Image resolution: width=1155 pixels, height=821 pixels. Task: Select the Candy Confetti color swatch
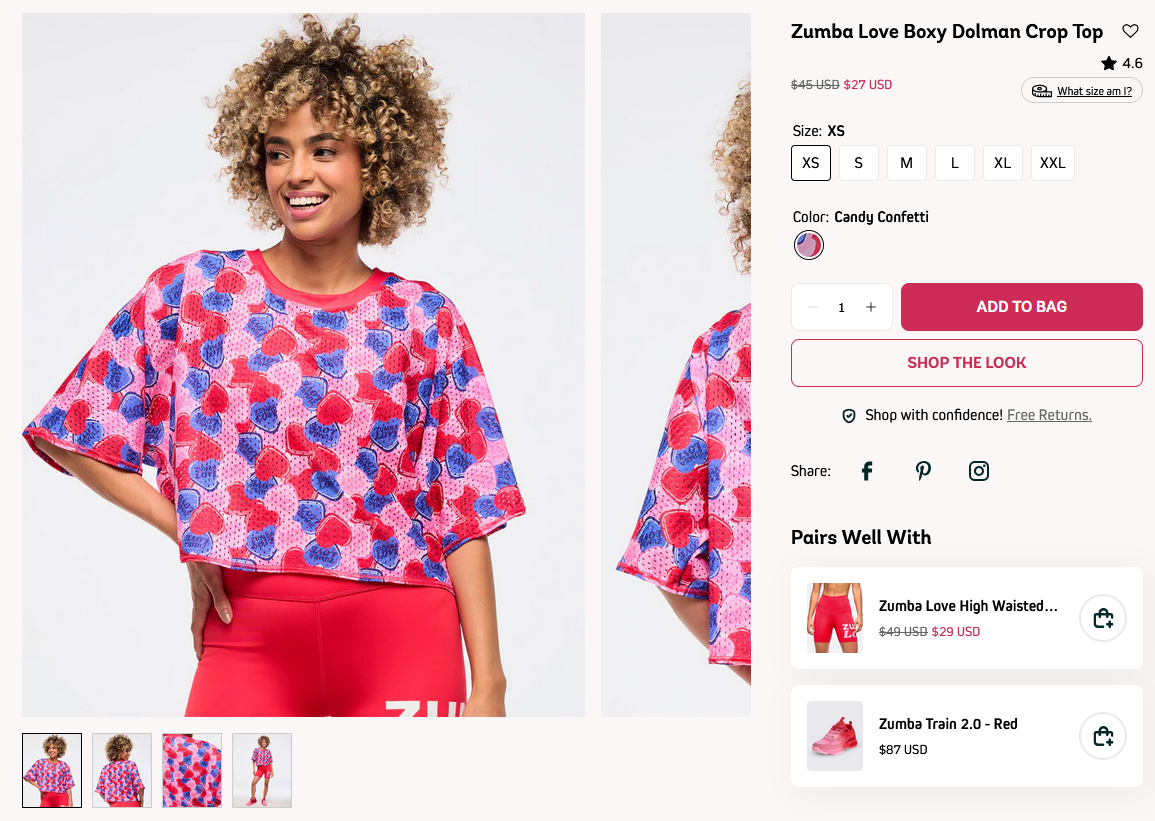809,245
